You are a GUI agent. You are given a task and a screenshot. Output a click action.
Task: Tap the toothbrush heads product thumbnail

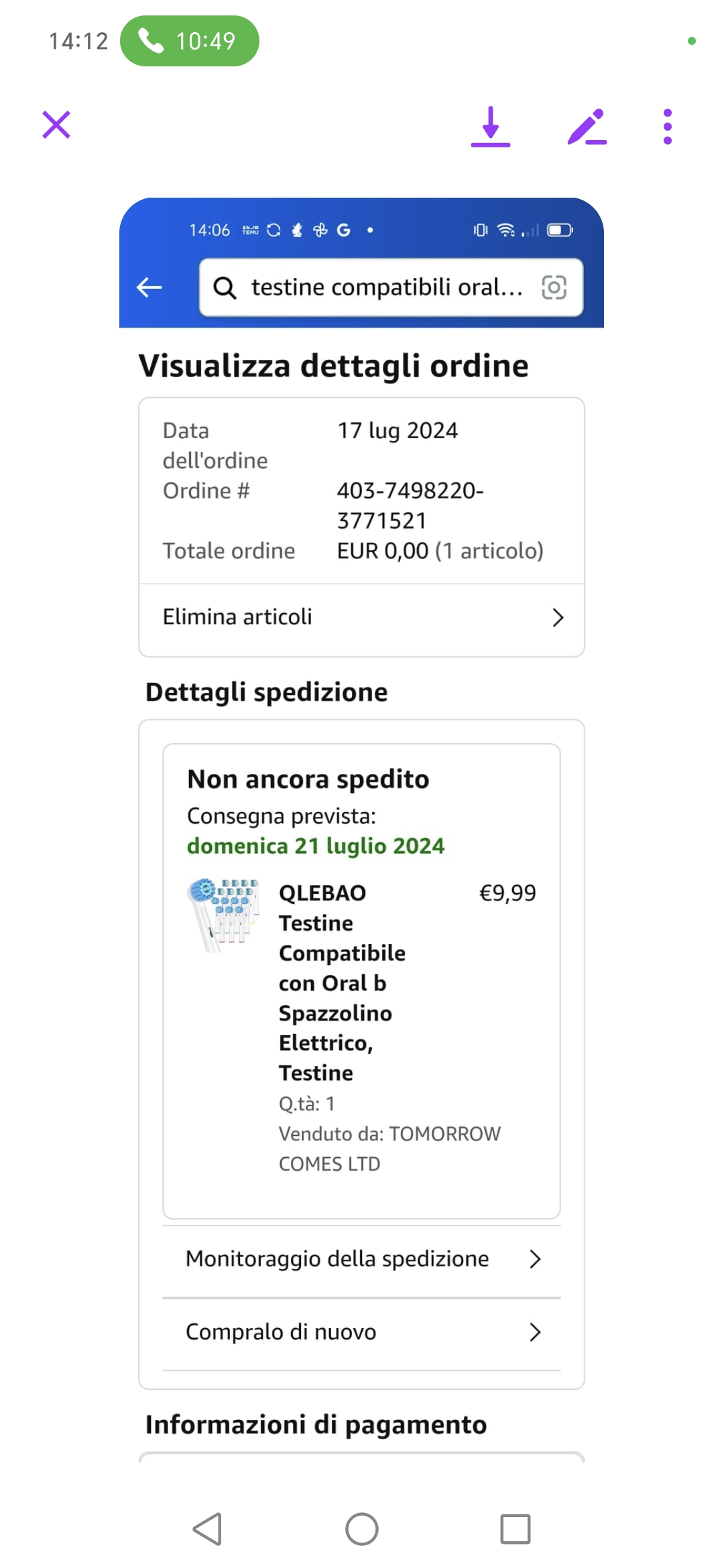[x=223, y=914]
